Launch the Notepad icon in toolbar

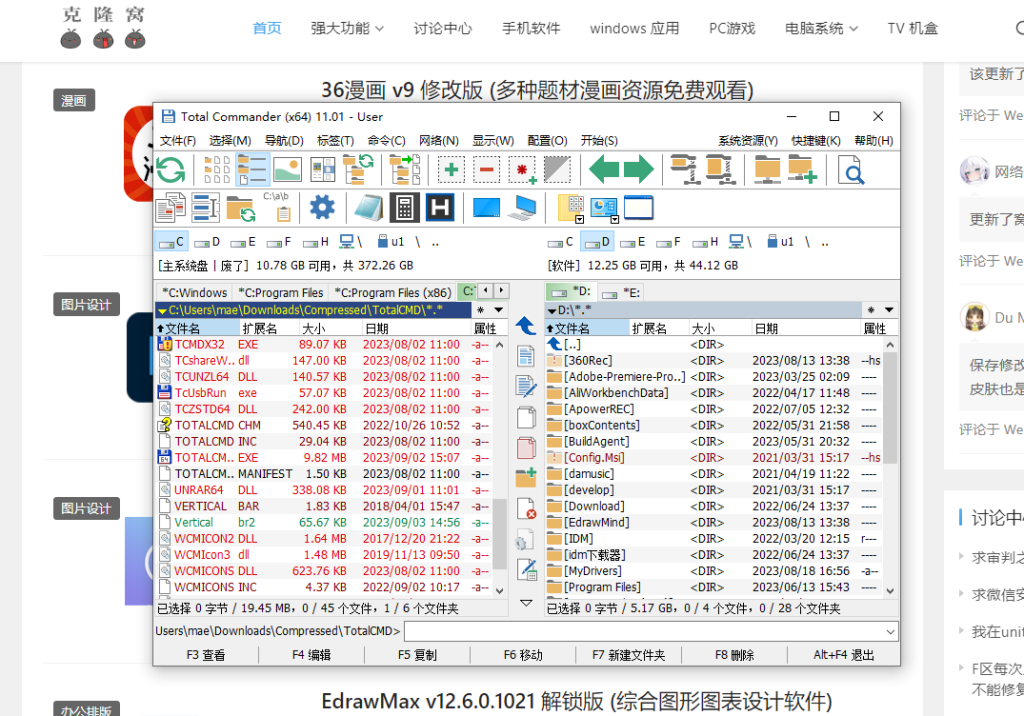[x=369, y=208]
